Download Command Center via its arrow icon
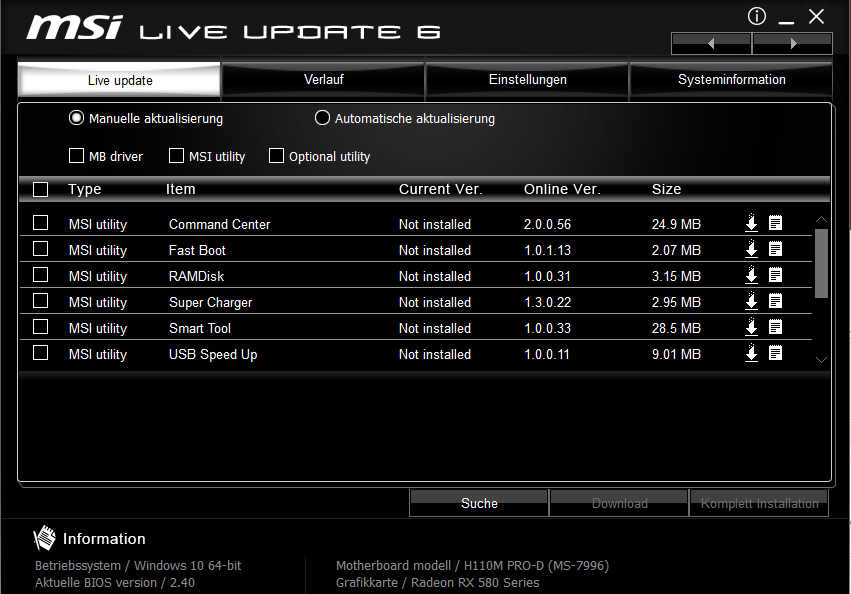This screenshot has width=851, height=594. (751, 223)
